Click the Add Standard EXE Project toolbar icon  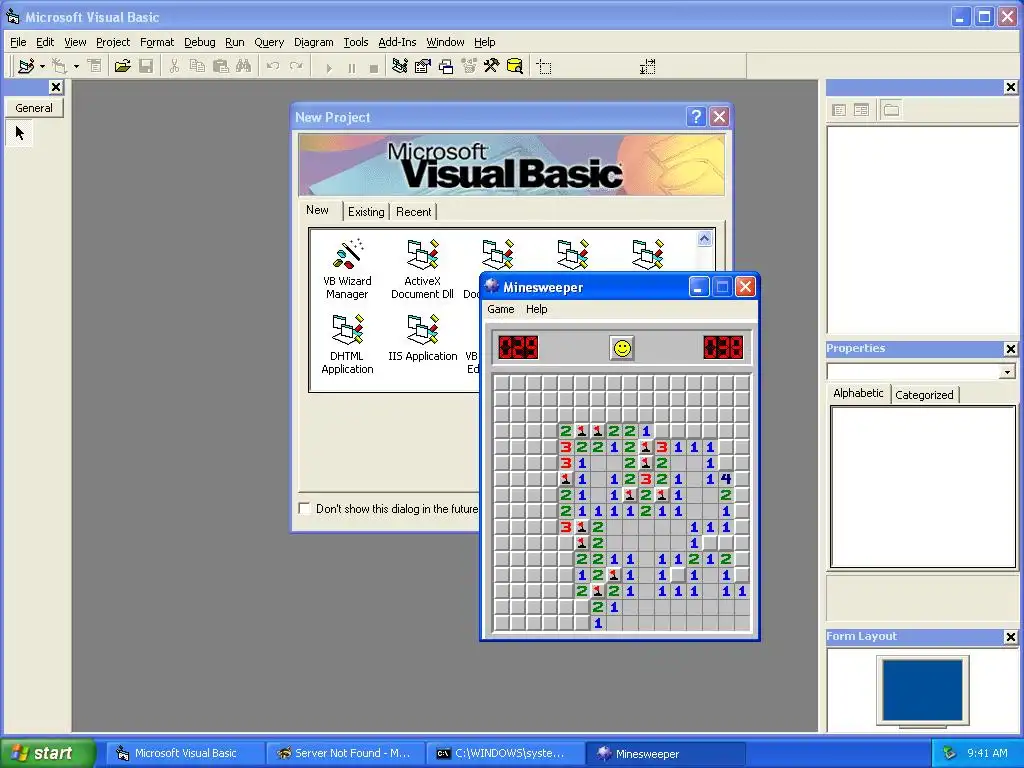point(26,66)
